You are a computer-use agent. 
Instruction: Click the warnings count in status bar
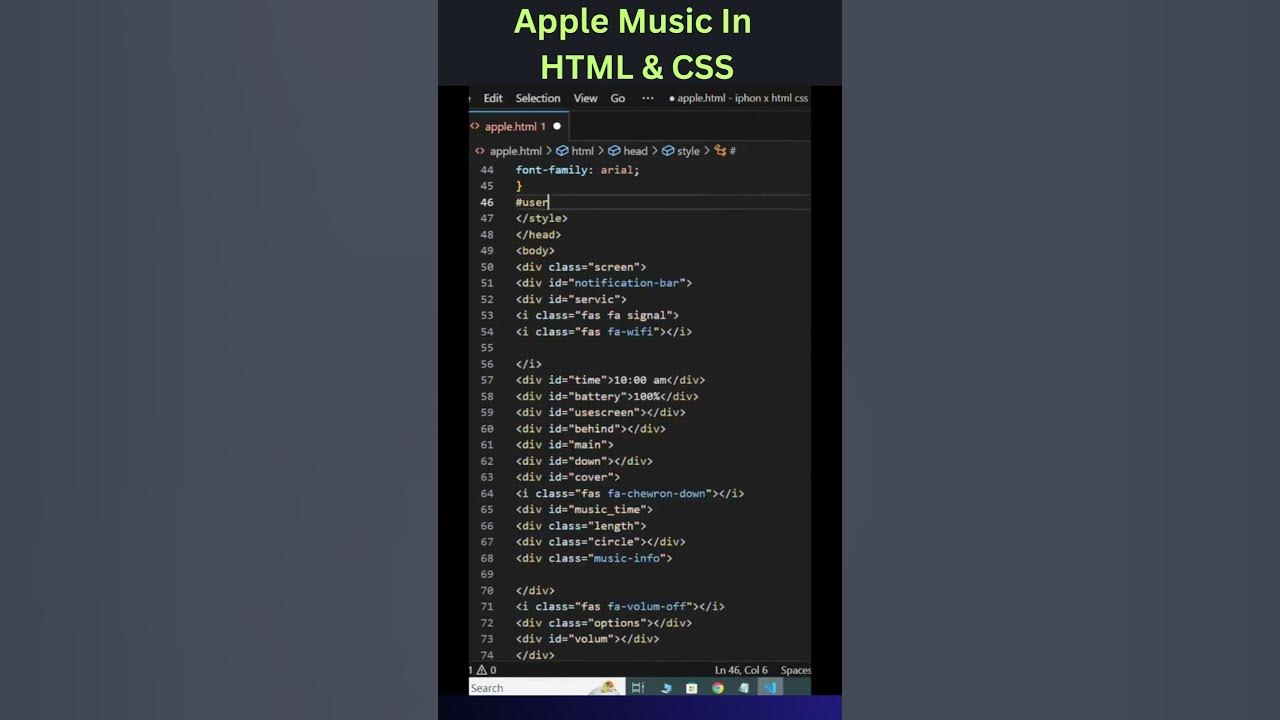coord(486,670)
